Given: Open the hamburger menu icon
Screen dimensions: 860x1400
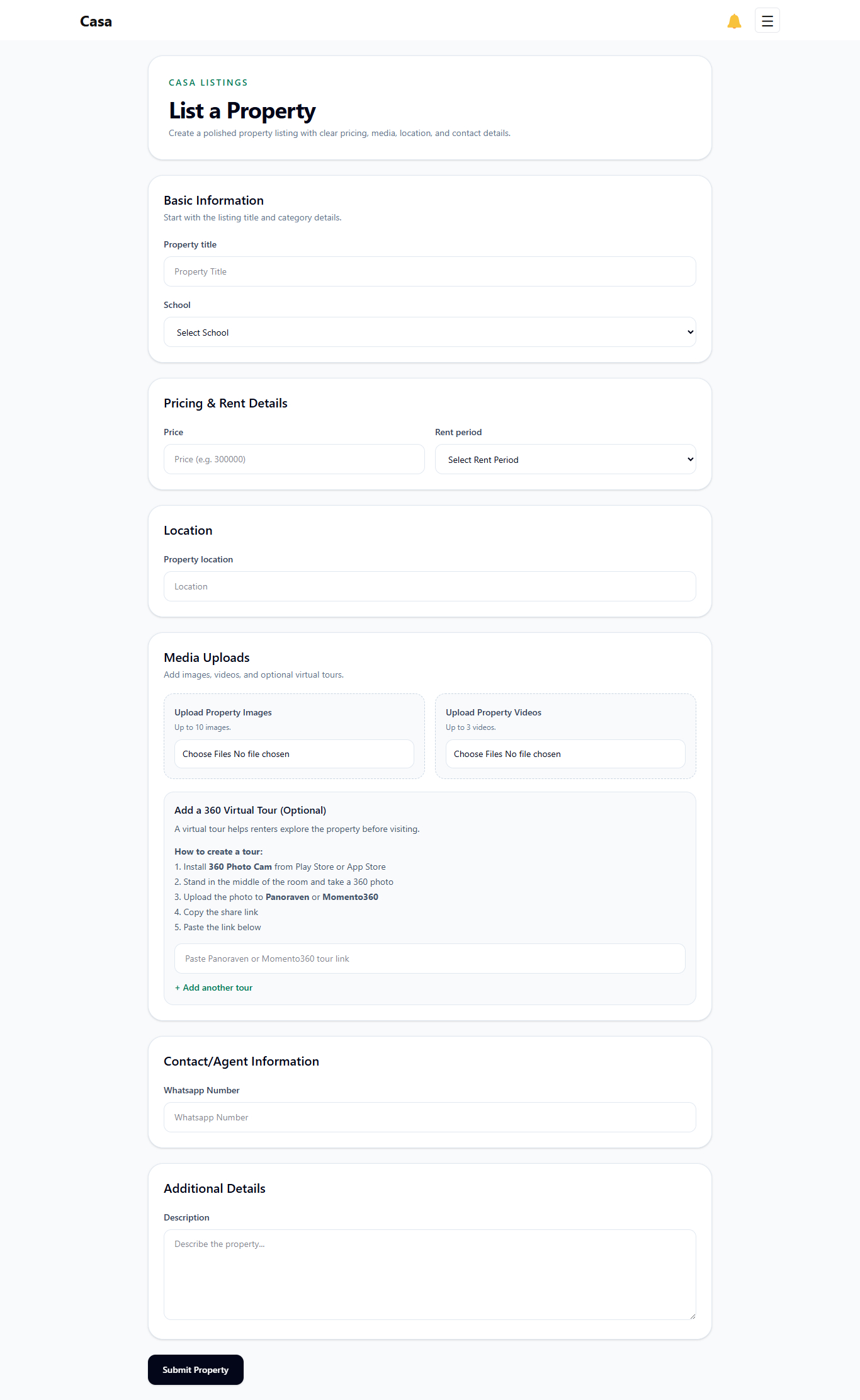Looking at the screenshot, I should click(767, 21).
